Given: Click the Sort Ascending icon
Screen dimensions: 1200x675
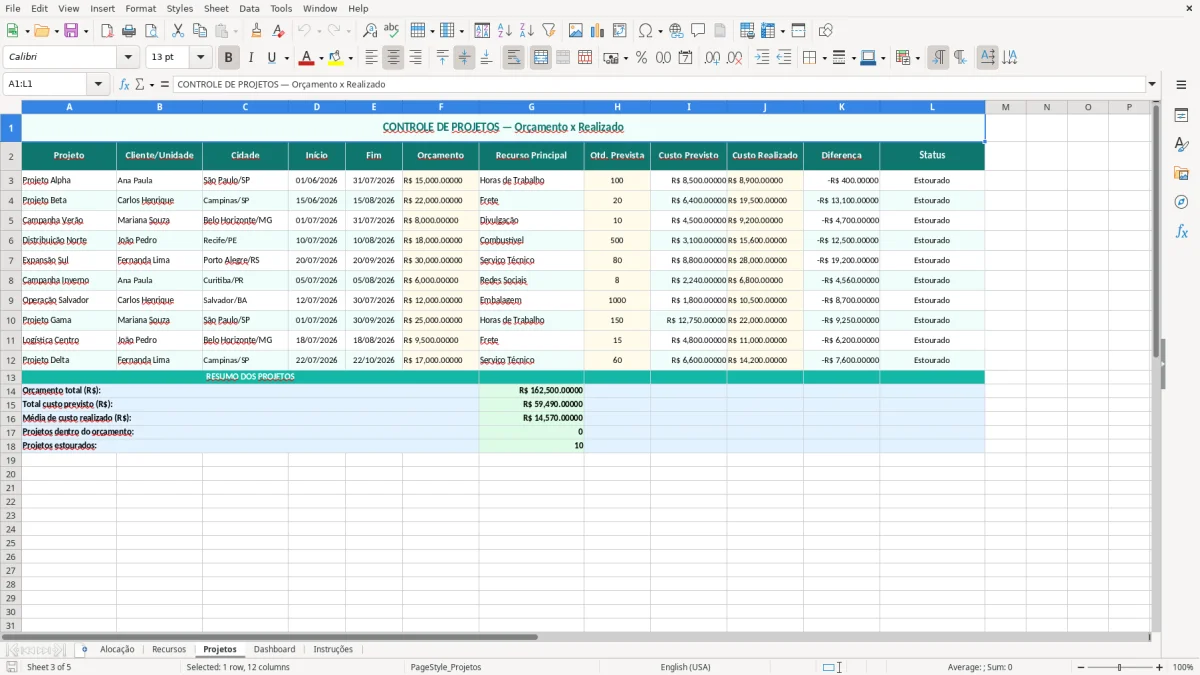Looking at the screenshot, I should (x=505, y=31).
